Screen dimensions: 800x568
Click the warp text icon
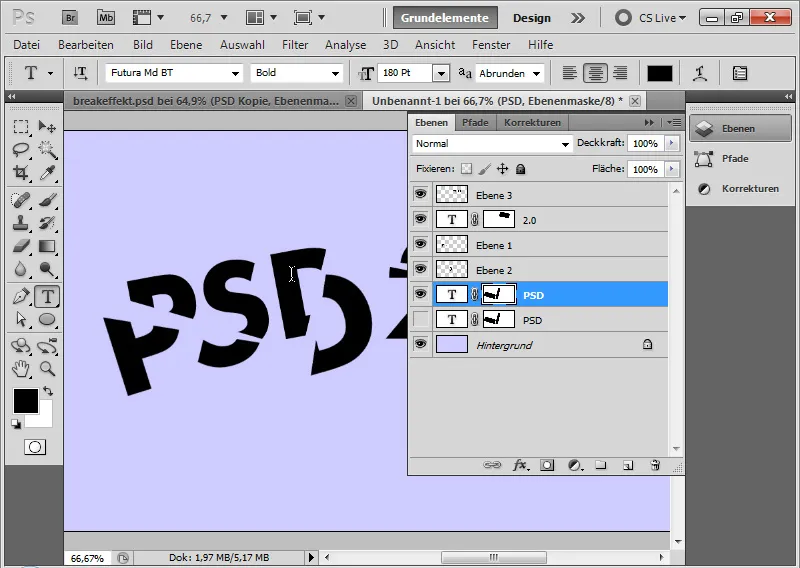[x=700, y=73]
